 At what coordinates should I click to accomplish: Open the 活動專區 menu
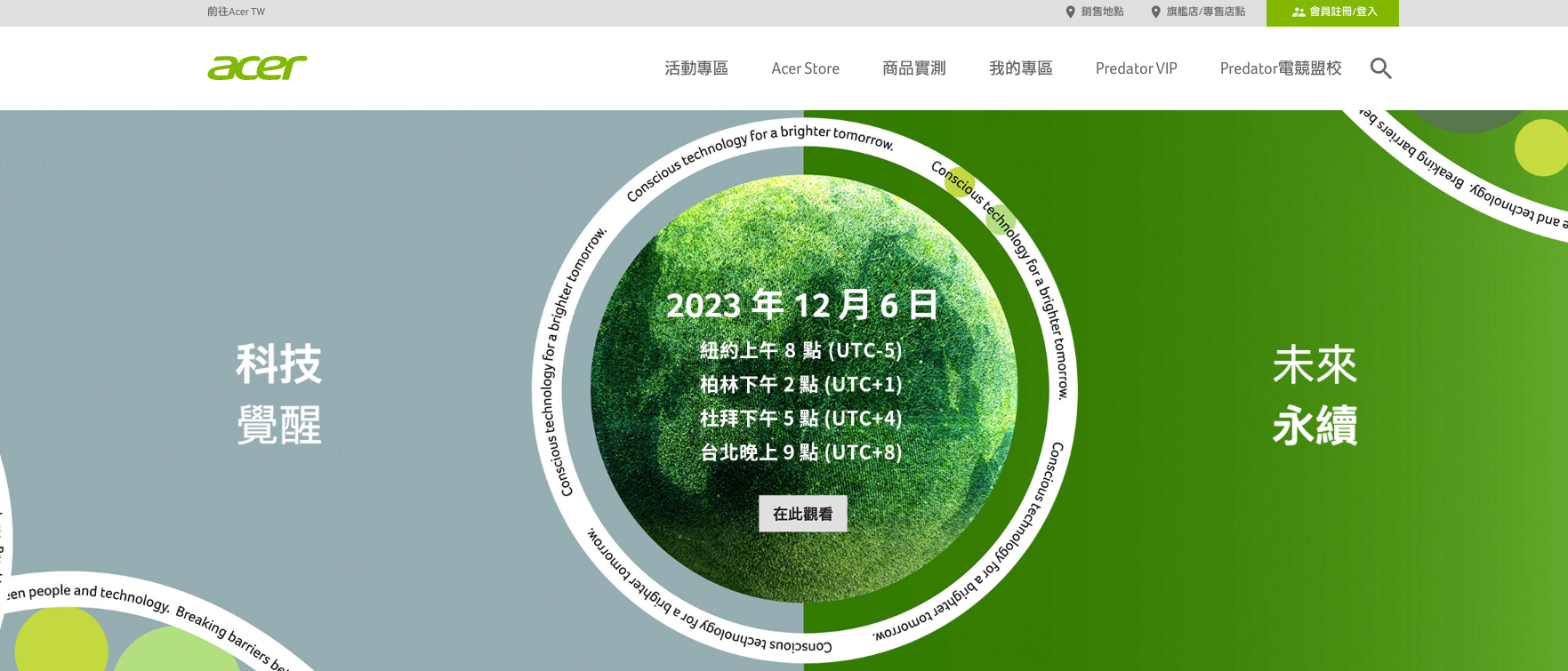[696, 68]
